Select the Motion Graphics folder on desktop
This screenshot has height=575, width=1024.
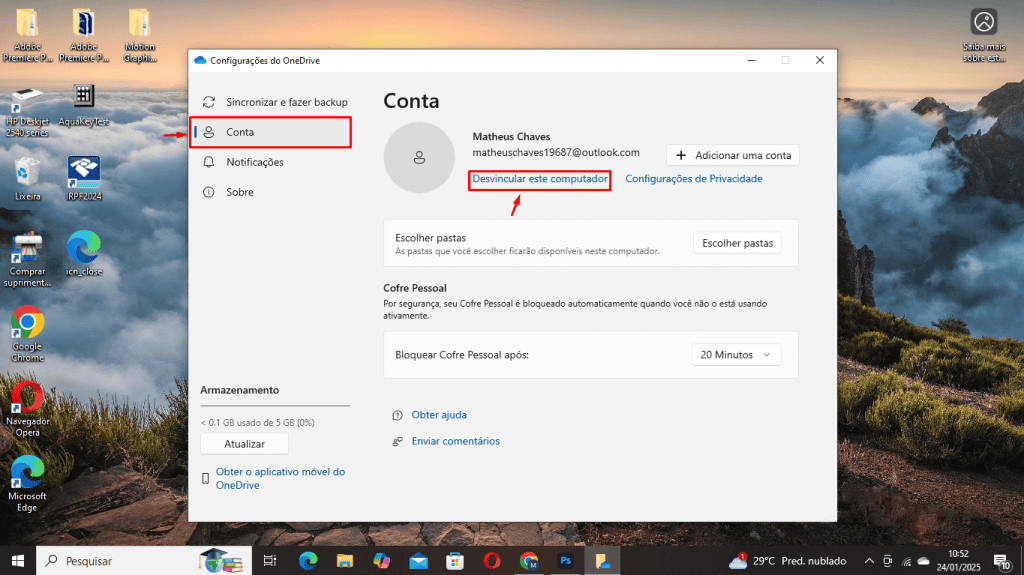(x=140, y=36)
